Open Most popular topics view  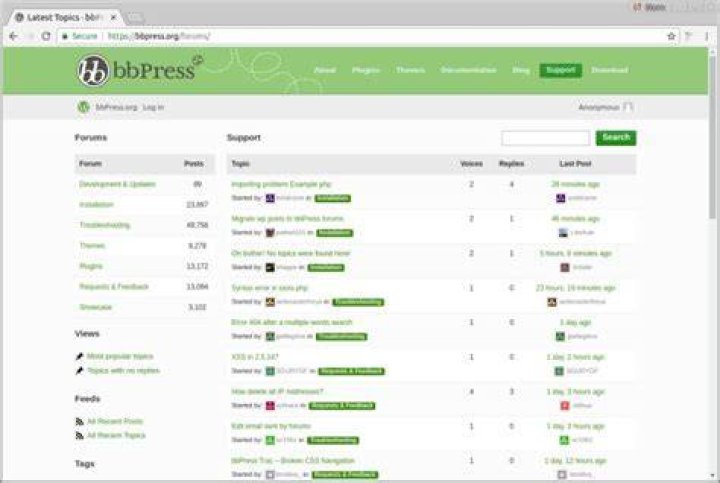click(120, 356)
